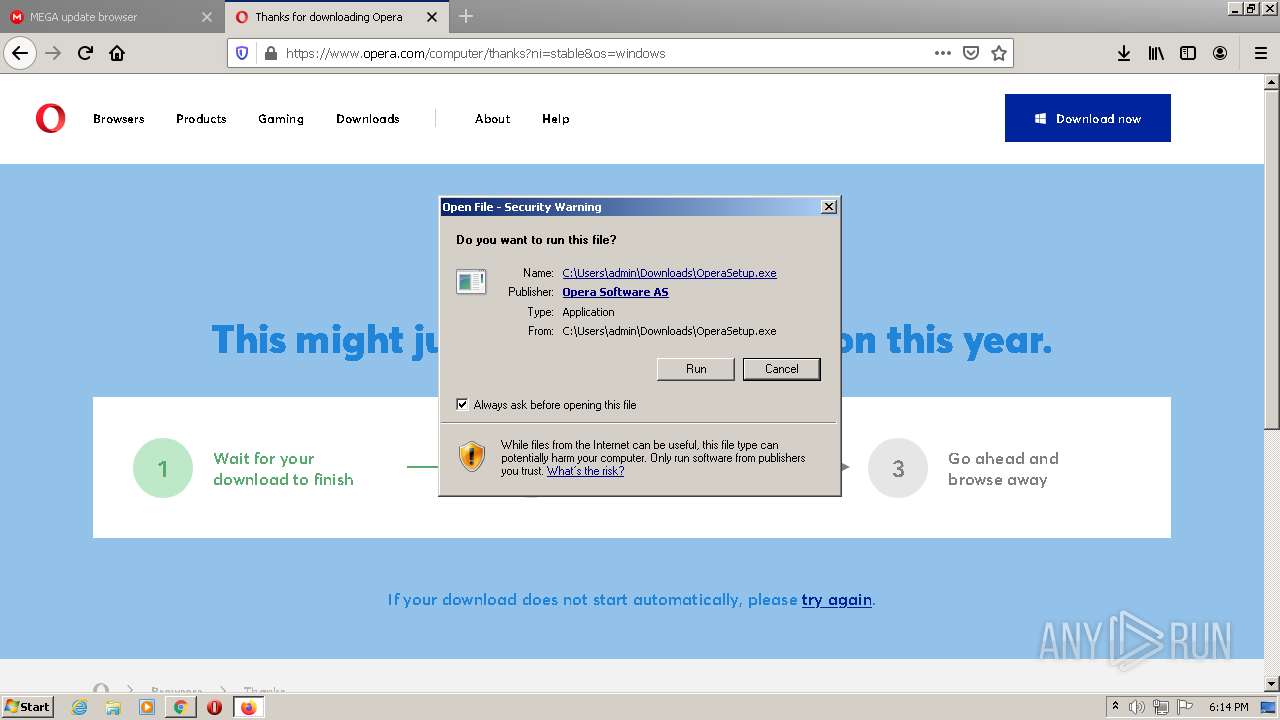Open What's the risk? link
The image size is (1280, 720).
(x=585, y=471)
